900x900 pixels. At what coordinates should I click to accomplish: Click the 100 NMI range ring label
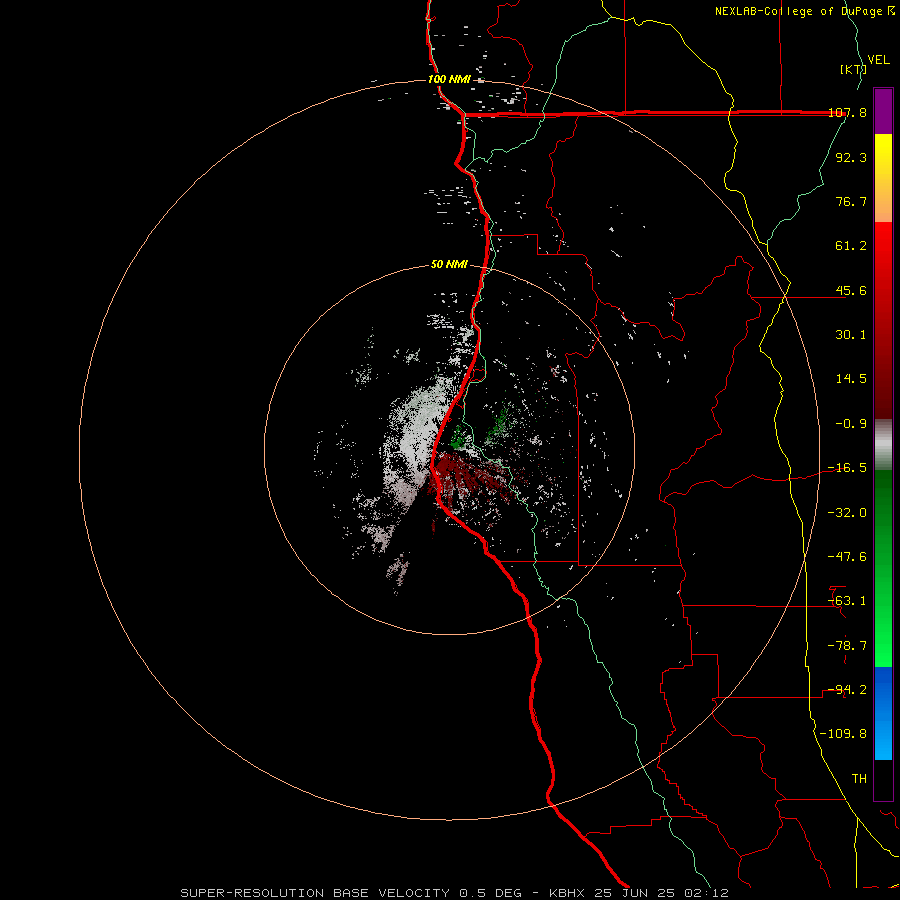coord(449,79)
